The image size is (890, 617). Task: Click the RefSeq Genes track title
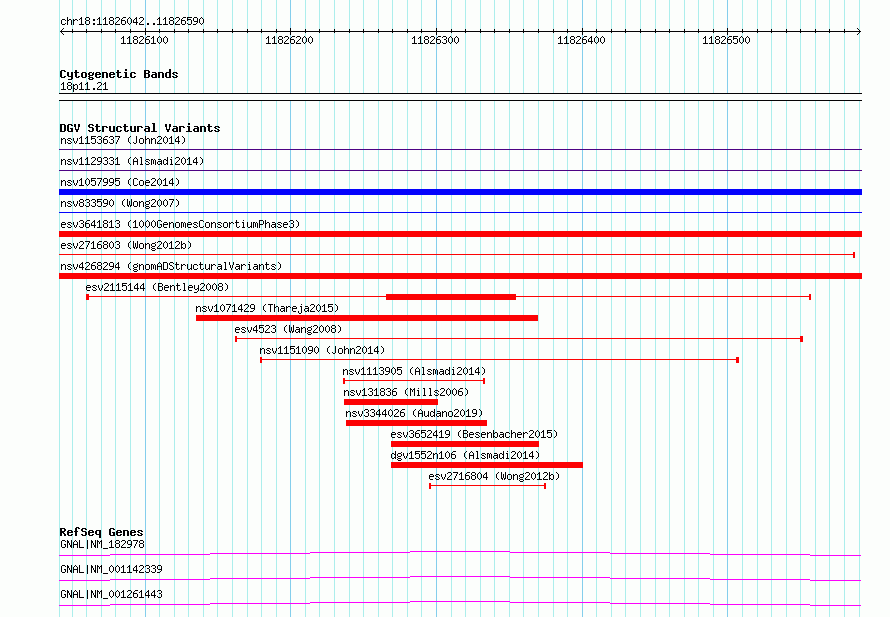[101, 532]
